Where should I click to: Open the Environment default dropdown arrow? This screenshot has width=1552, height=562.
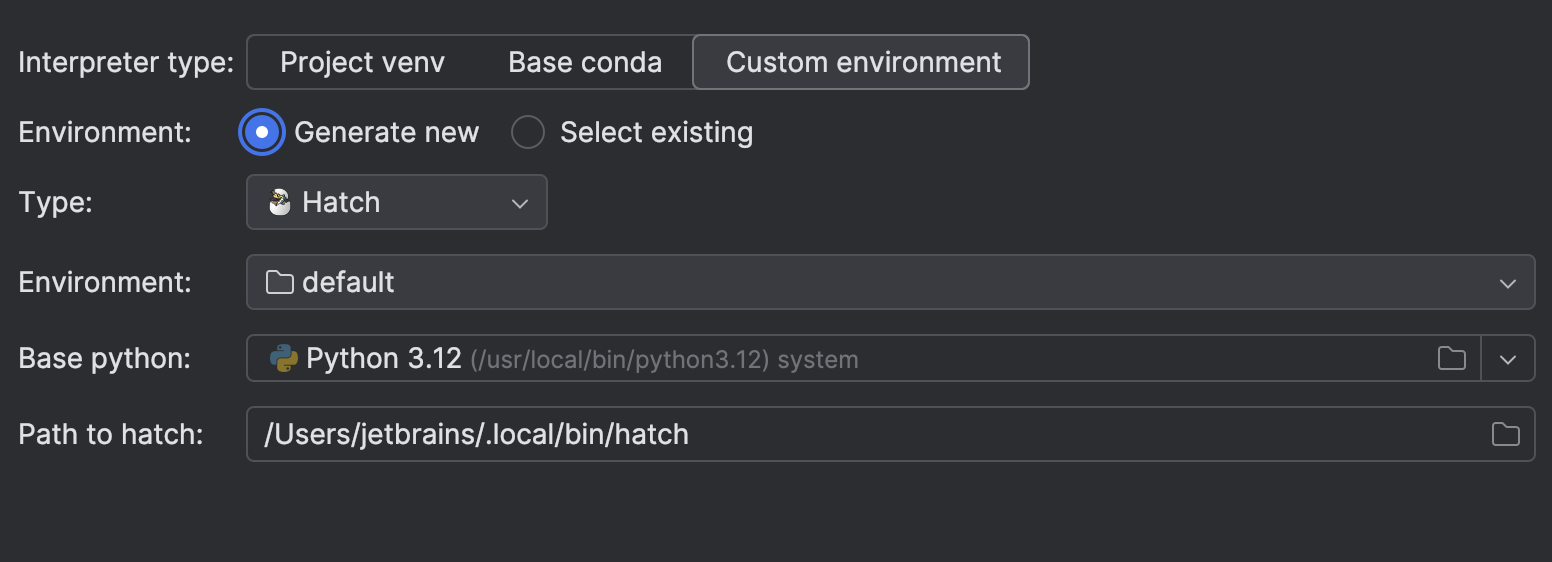click(1508, 283)
